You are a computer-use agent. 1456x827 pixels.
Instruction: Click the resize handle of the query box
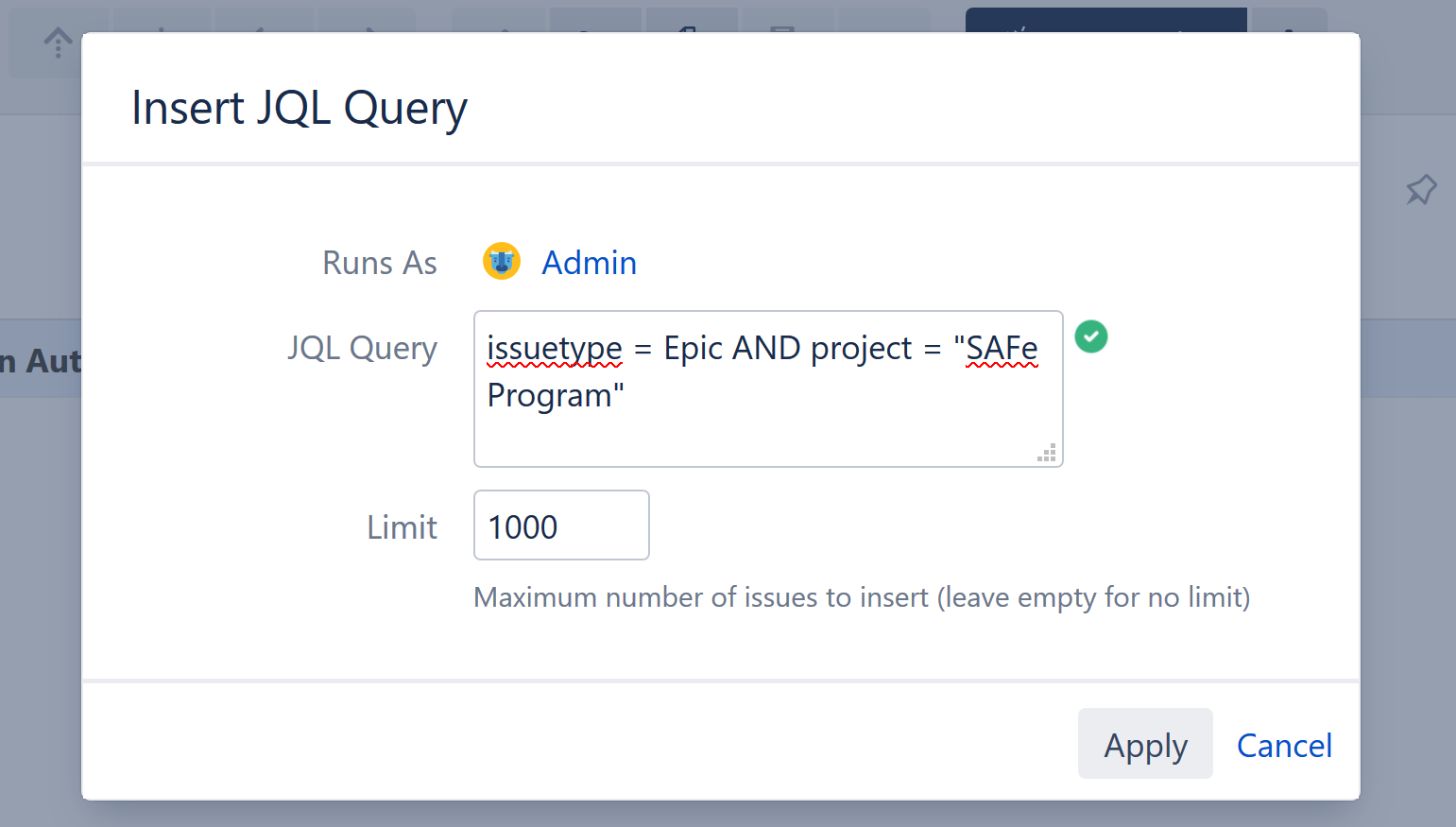click(1047, 453)
